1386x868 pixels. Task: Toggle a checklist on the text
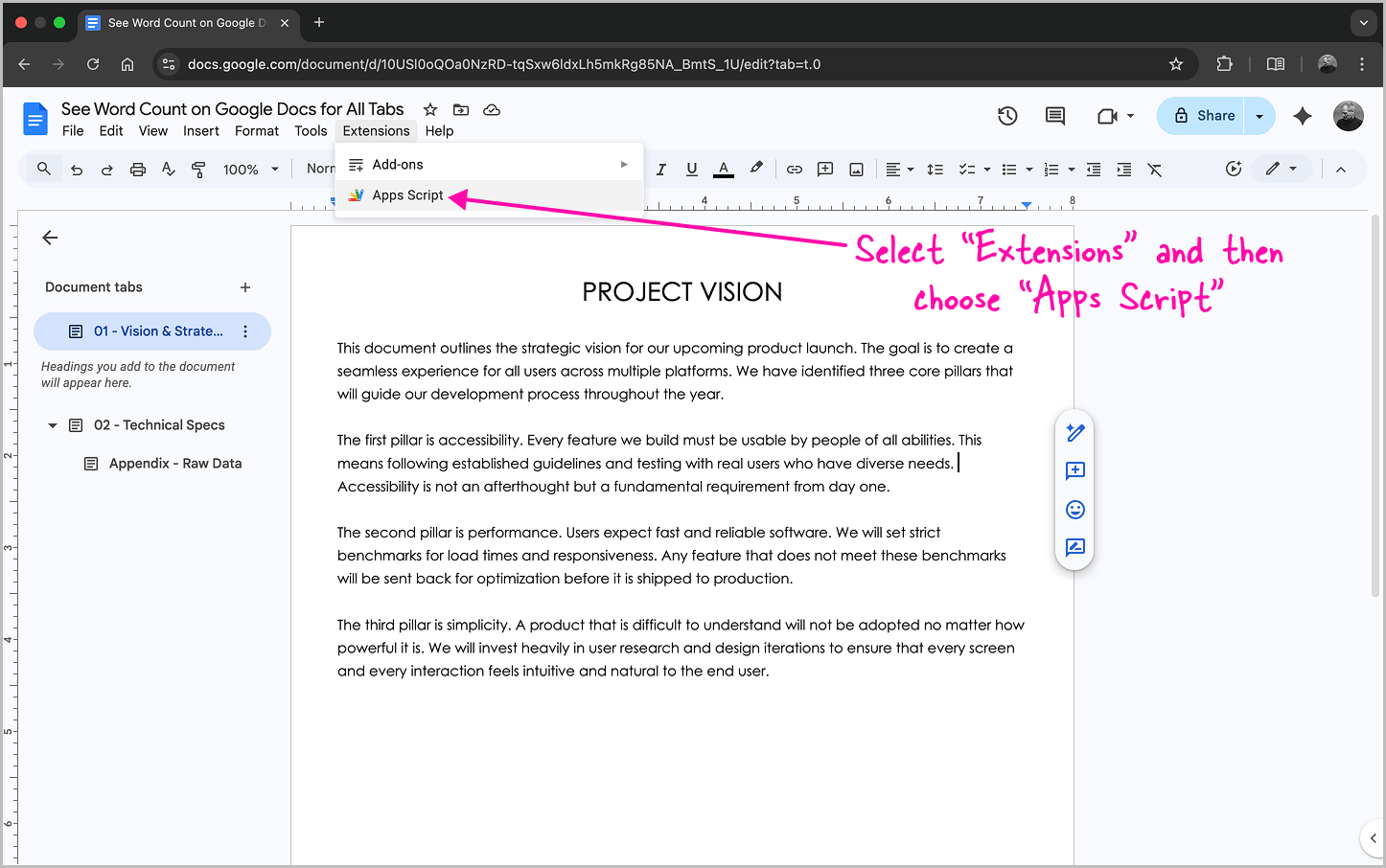pyautogui.click(x=968, y=169)
